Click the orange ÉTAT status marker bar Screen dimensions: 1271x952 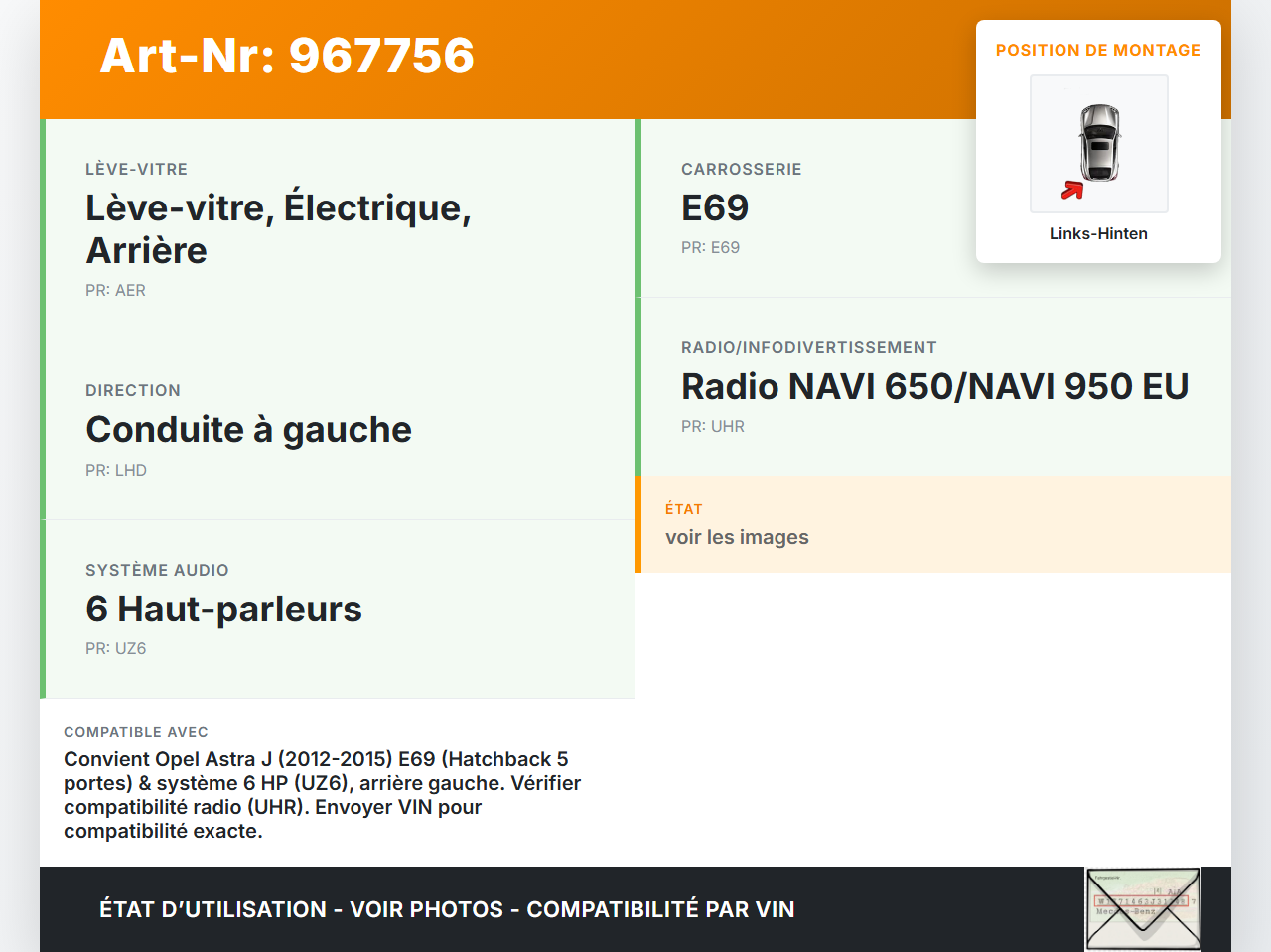(x=637, y=524)
